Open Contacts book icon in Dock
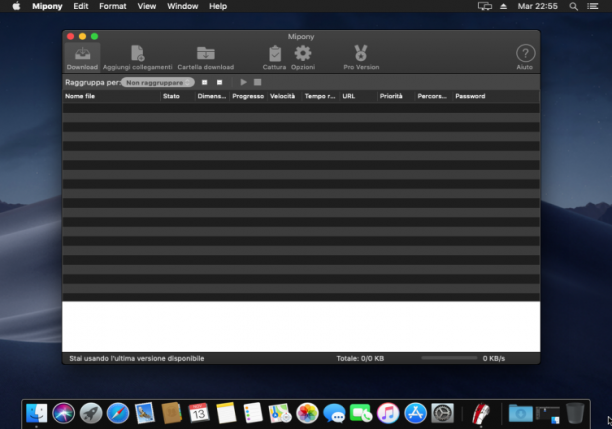Viewport: 612px width, 429px height. (172, 413)
